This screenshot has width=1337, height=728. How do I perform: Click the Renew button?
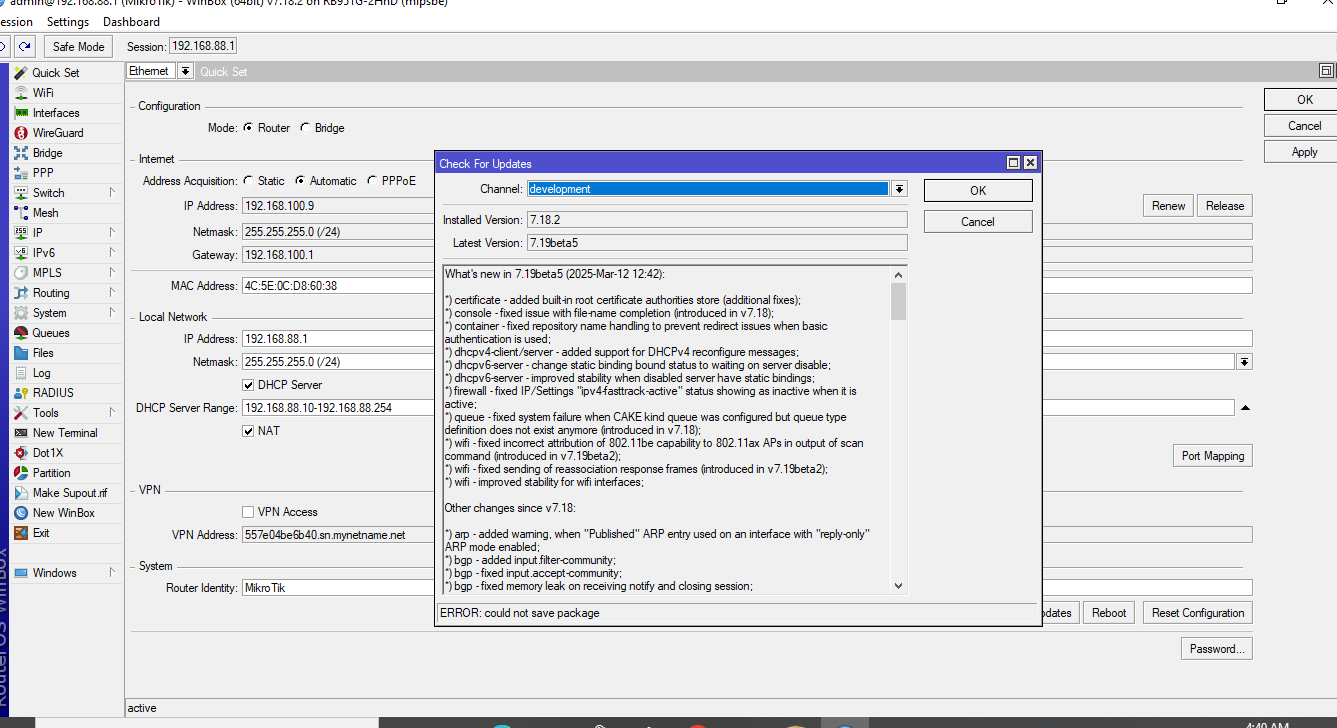(1168, 206)
